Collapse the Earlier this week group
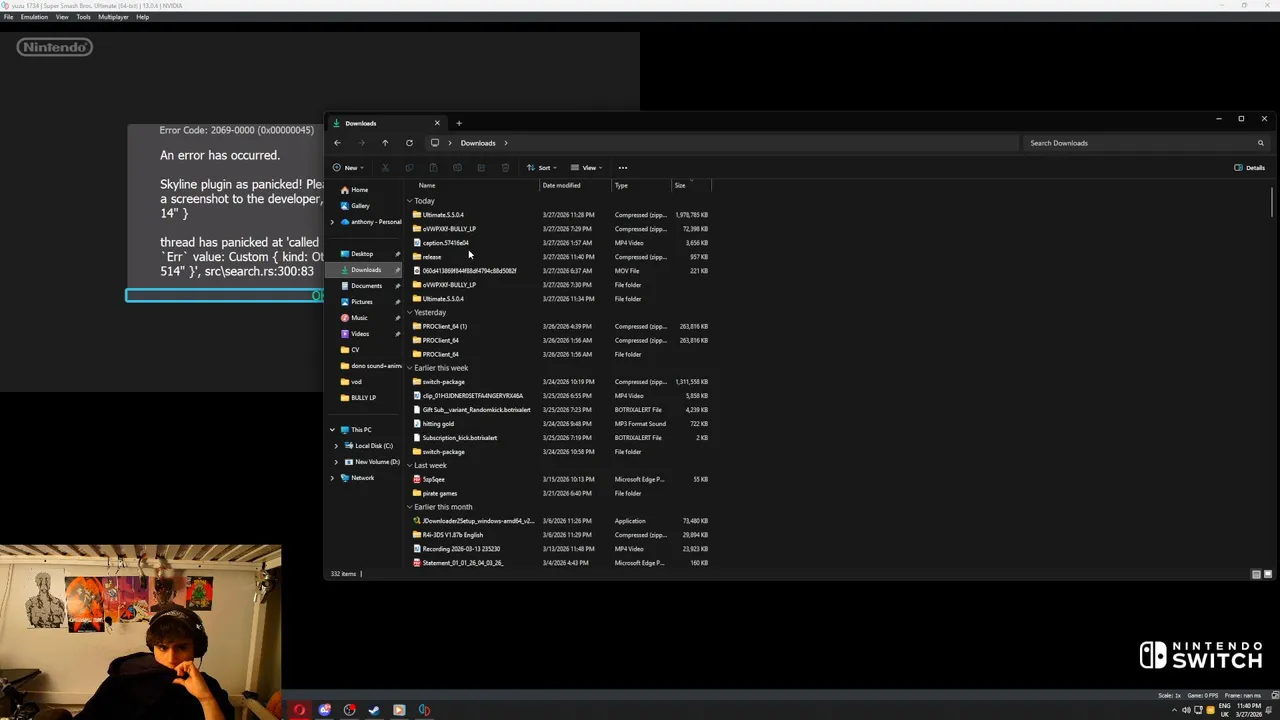 pyautogui.click(x=410, y=368)
